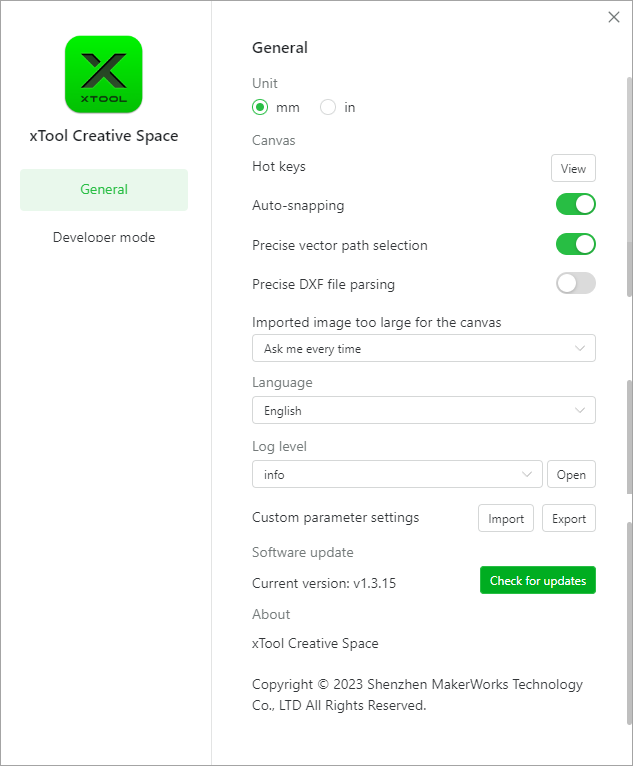Export custom parameter settings
The width and height of the screenshot is (633, 766).
569,519
